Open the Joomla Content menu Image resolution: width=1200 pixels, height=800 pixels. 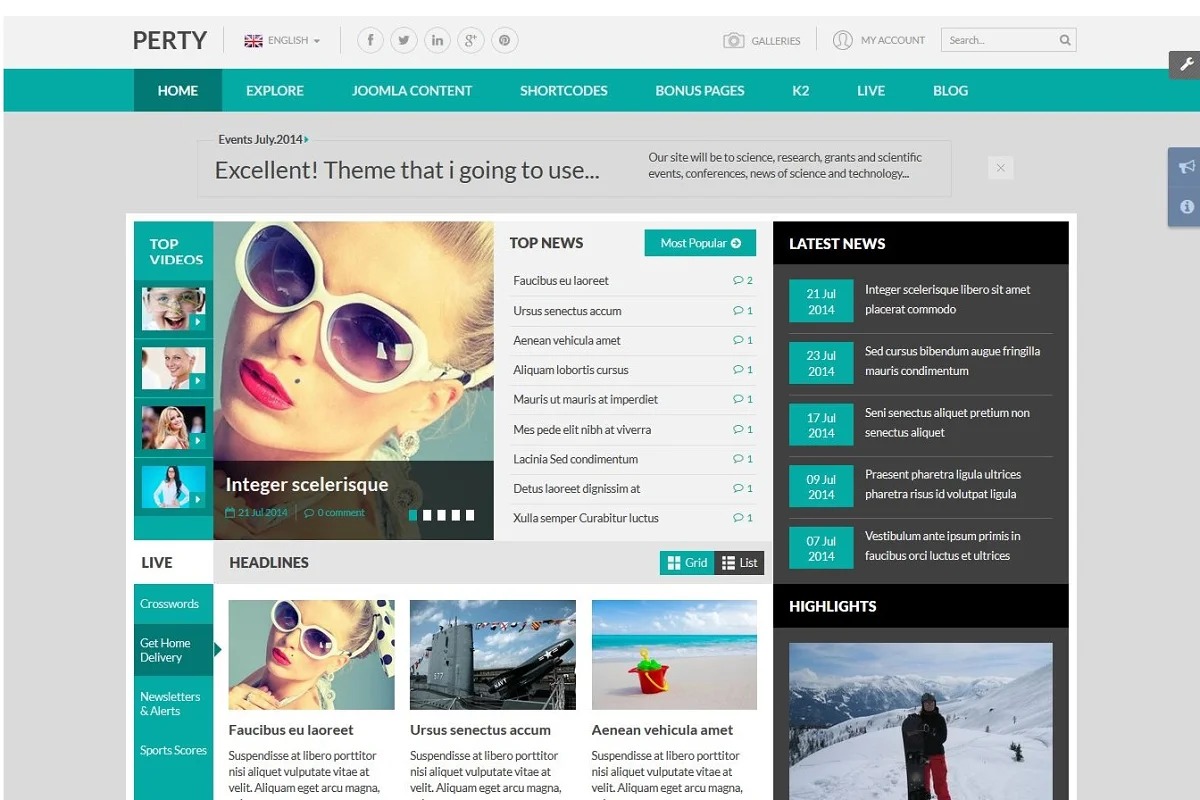[411, 91]
